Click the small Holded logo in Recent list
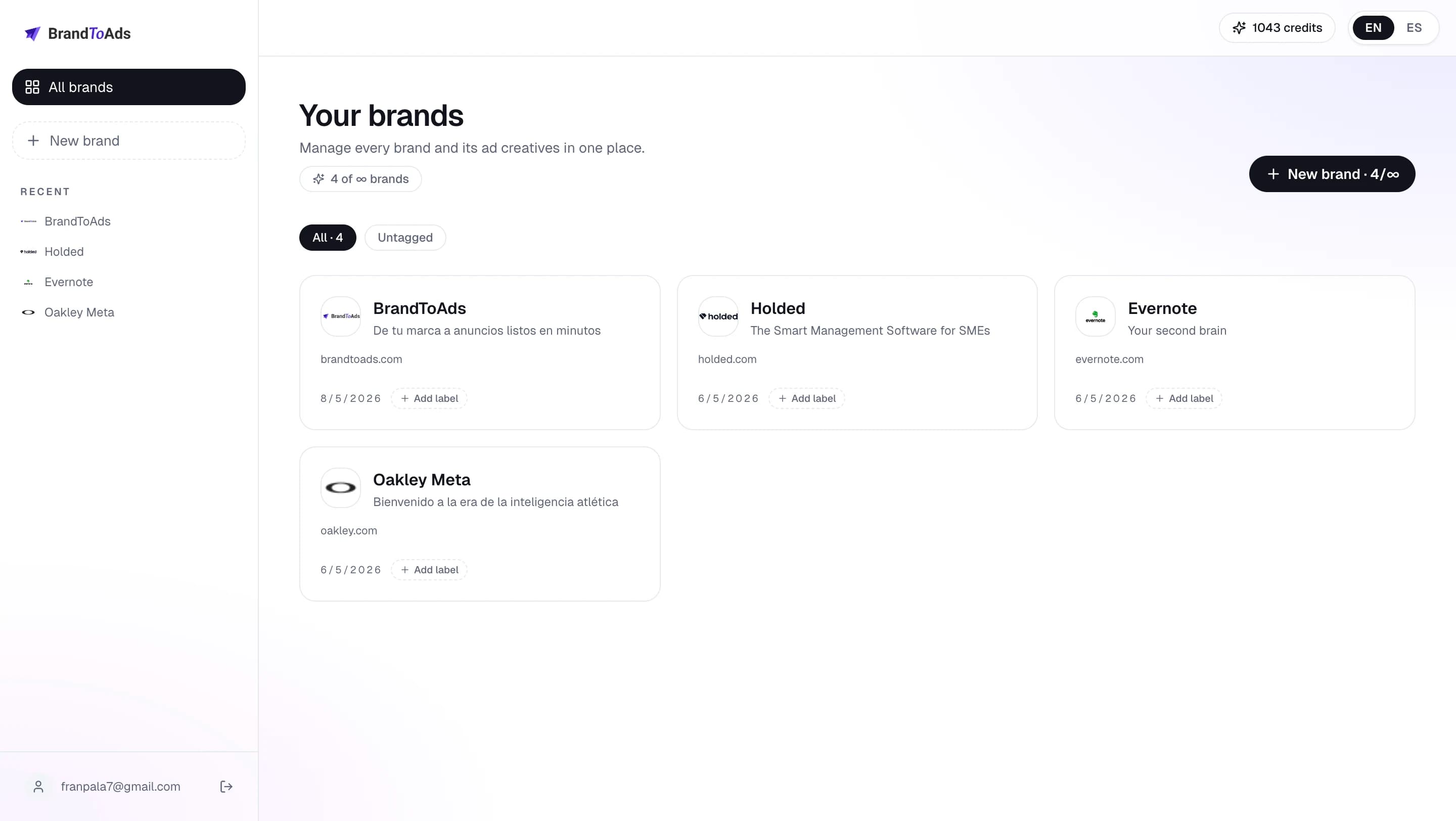This screenshot has height=821, width=1456. [28, 252]
